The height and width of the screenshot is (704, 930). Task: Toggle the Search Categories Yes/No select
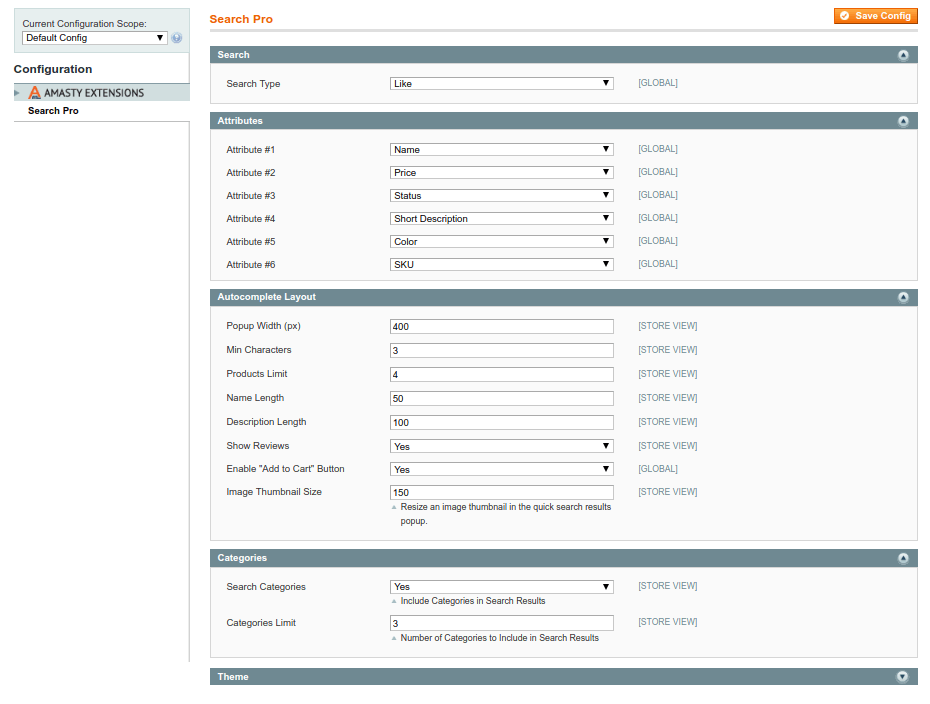[501, 587]
